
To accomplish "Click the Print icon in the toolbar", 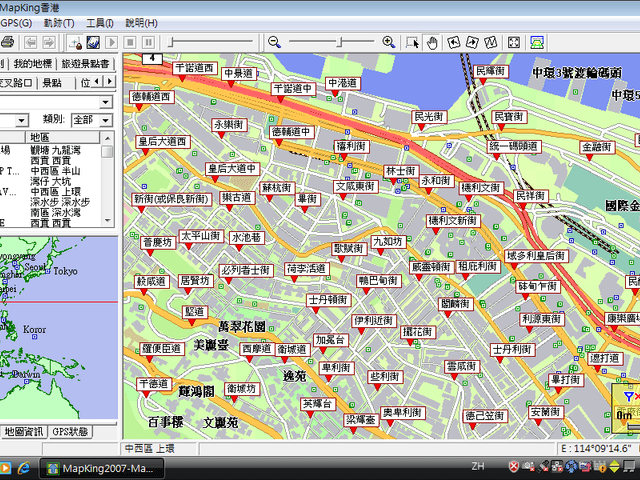I will [x=7, y=42].
